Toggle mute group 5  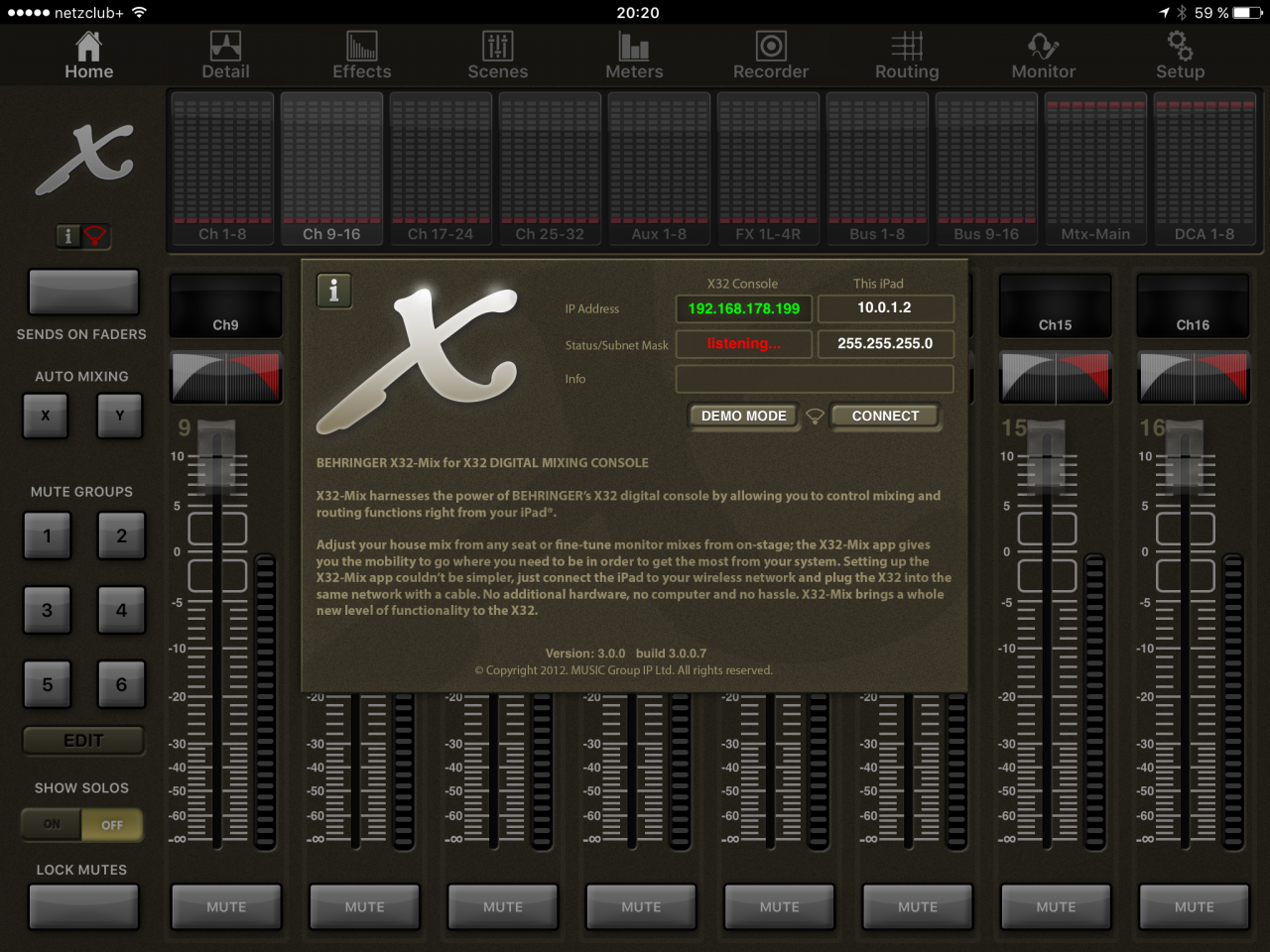coord(47,684)
